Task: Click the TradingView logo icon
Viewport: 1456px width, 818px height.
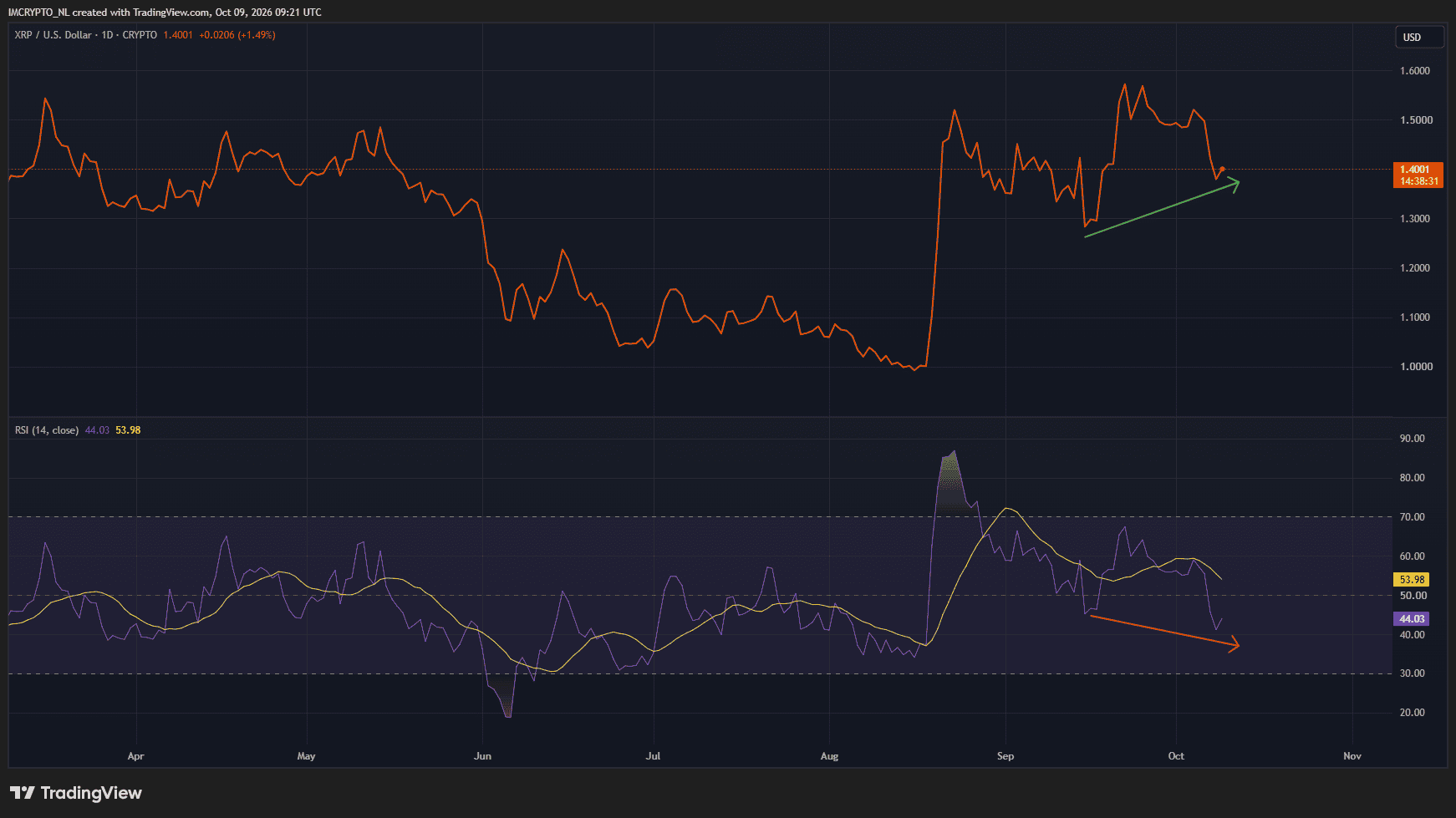Action: tap(22, 793)
